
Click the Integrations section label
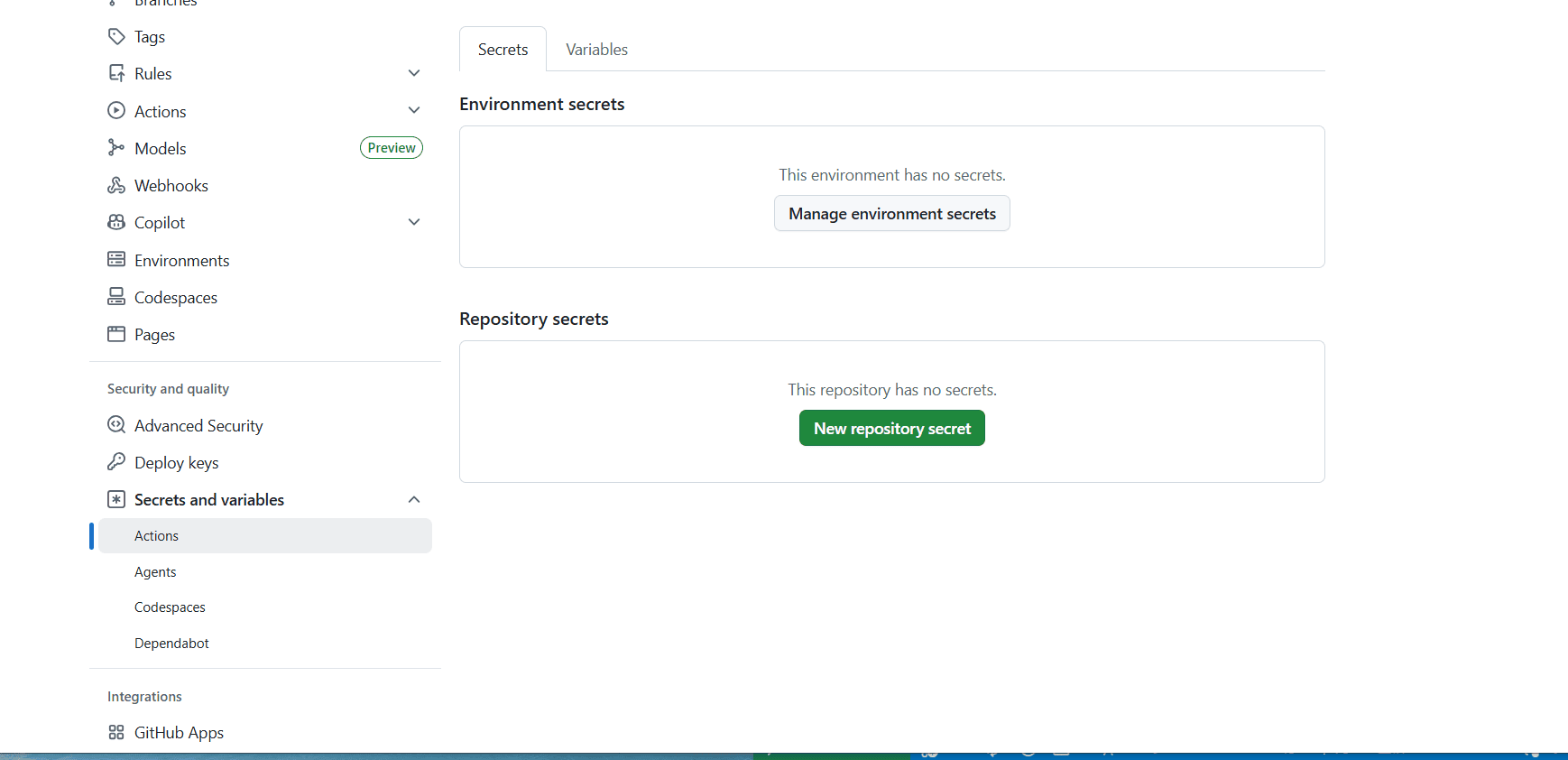pyautogui.click(x=144, y=697)
